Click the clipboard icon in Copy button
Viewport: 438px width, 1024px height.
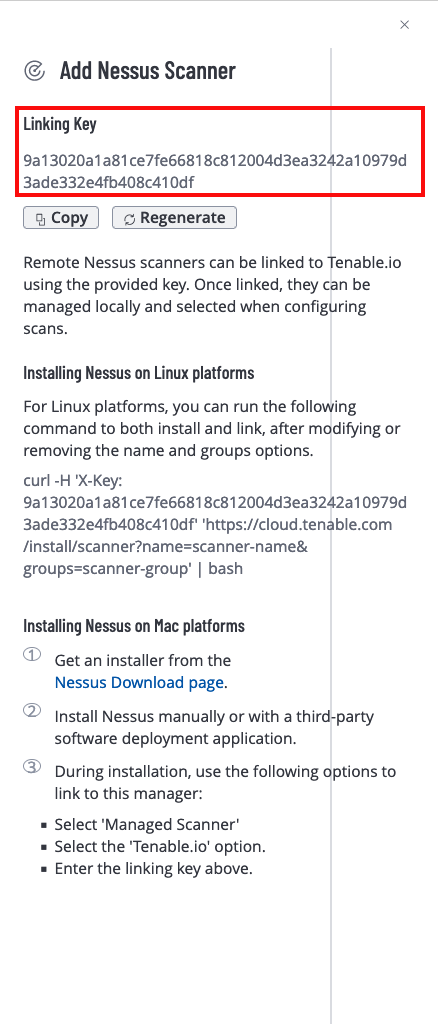[x=40, y=219]
